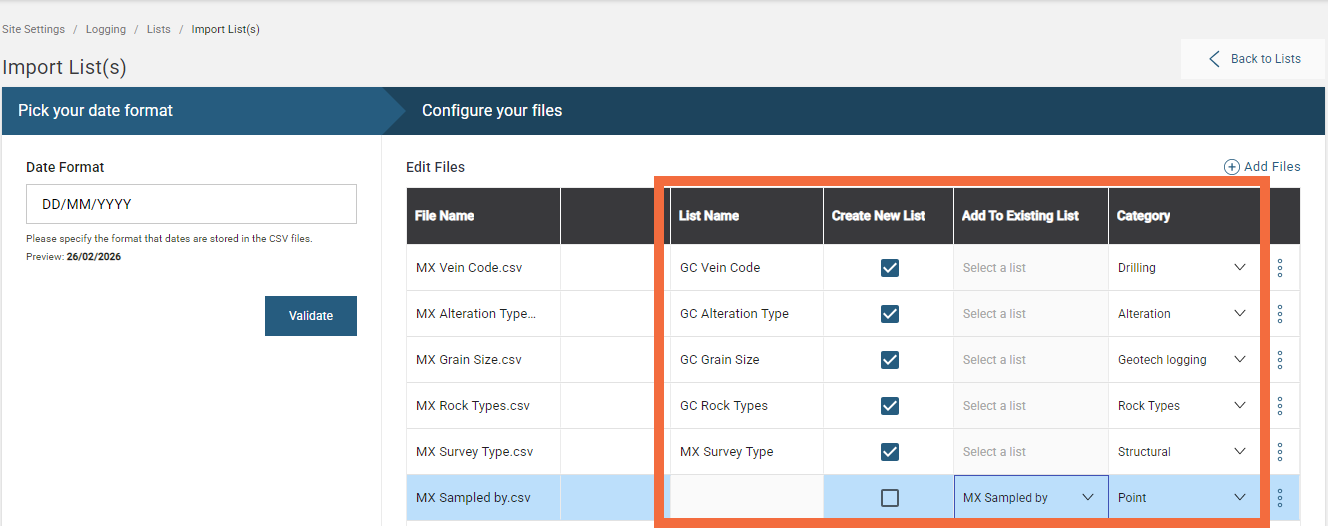Go to Logging in the breadcrumb

pos(106,29)
